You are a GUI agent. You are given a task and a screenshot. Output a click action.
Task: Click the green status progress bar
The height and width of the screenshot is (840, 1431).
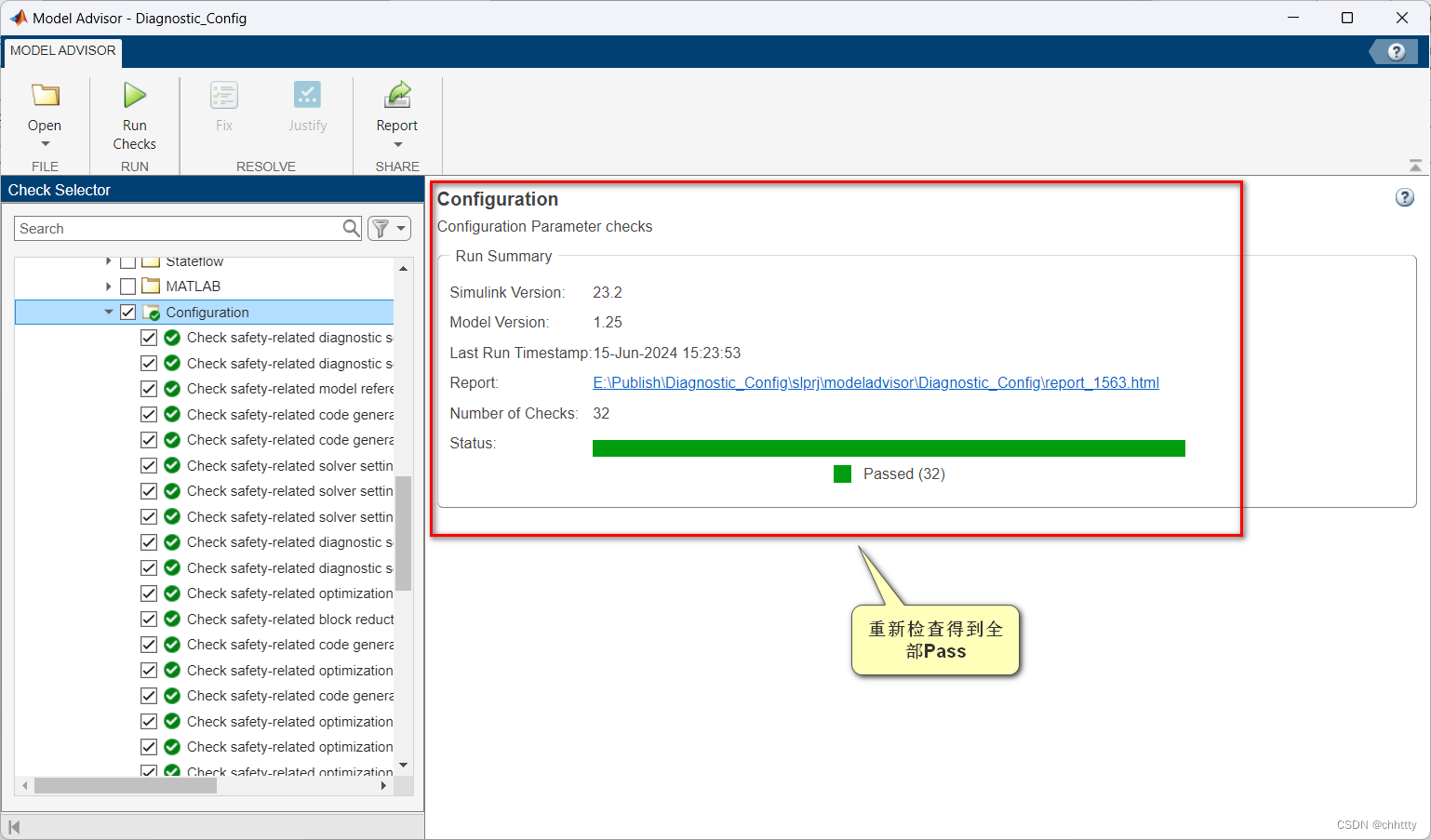point(889,448)
